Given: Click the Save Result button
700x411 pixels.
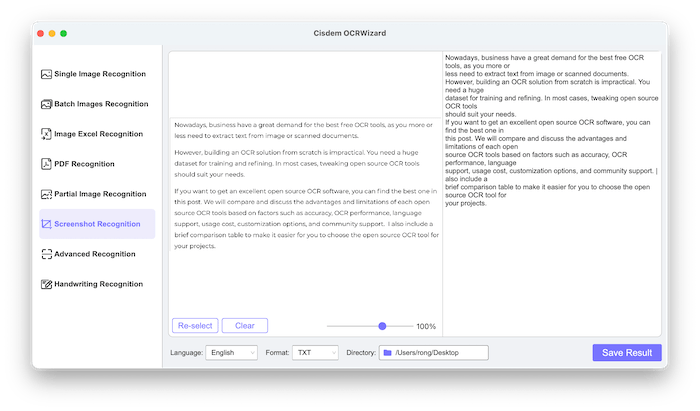Looking at the screenshot, I should (x=626, y=352).
